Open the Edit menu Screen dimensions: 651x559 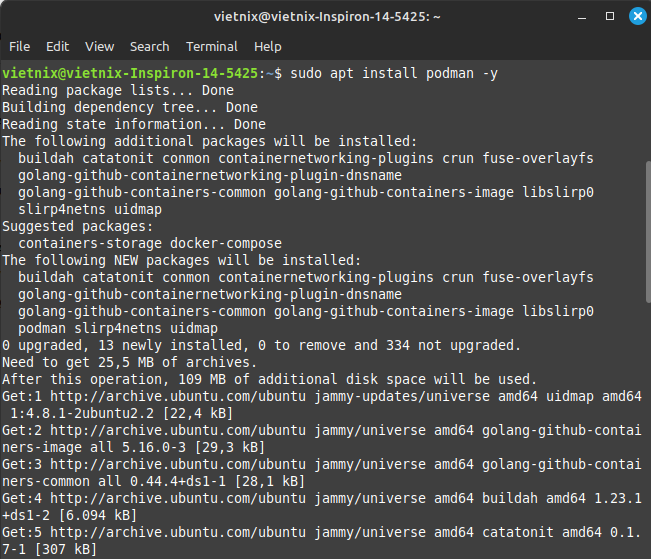click(x=57, y=47)
